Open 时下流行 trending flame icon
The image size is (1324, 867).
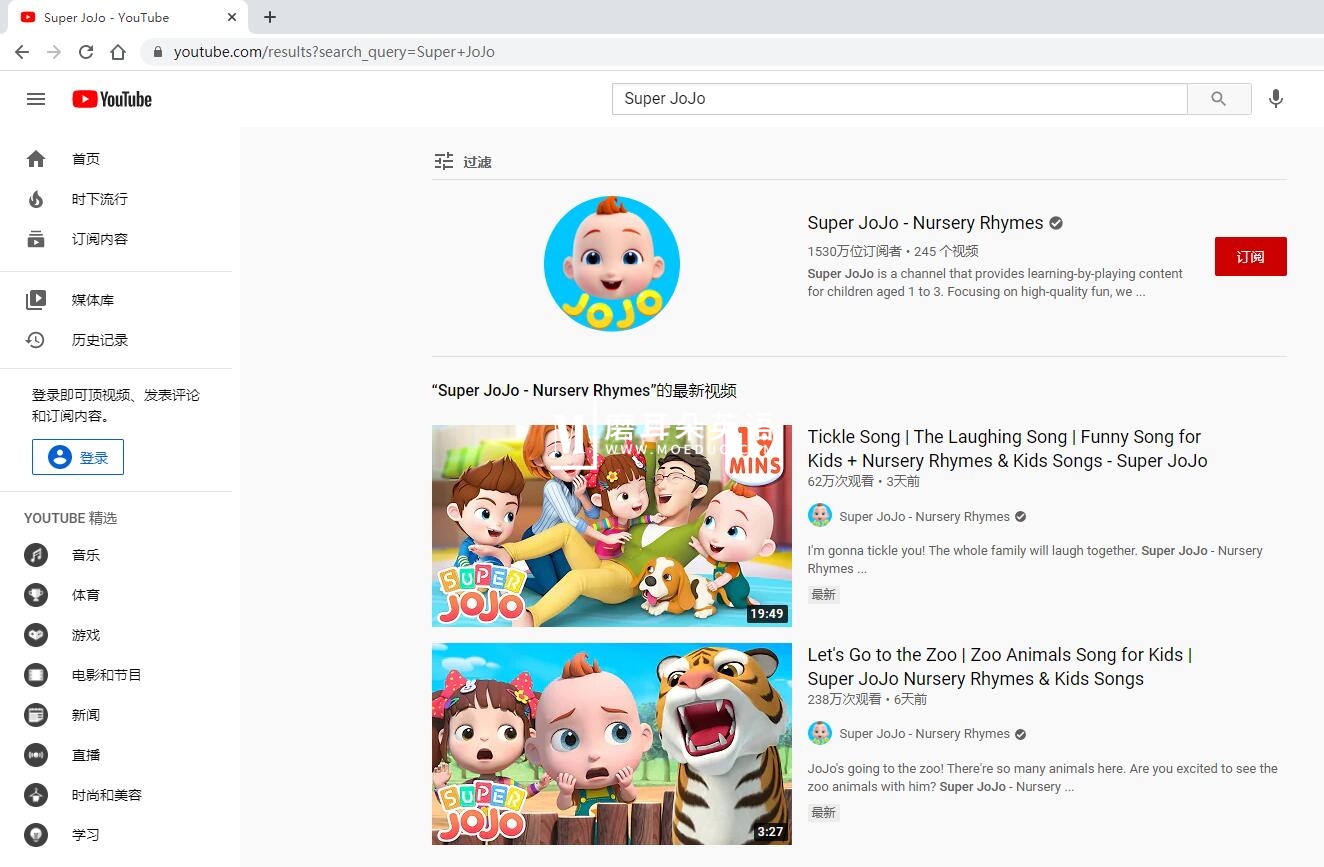point(36,199)
